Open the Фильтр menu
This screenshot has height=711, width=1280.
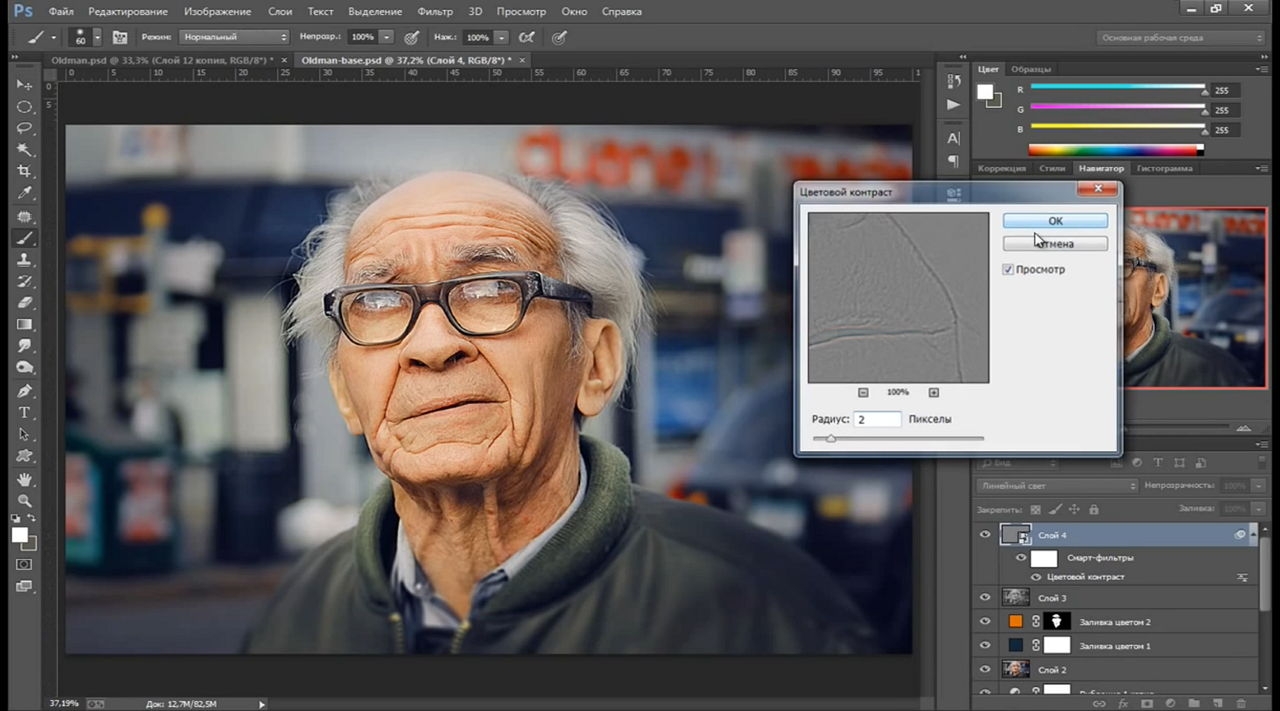435,11
